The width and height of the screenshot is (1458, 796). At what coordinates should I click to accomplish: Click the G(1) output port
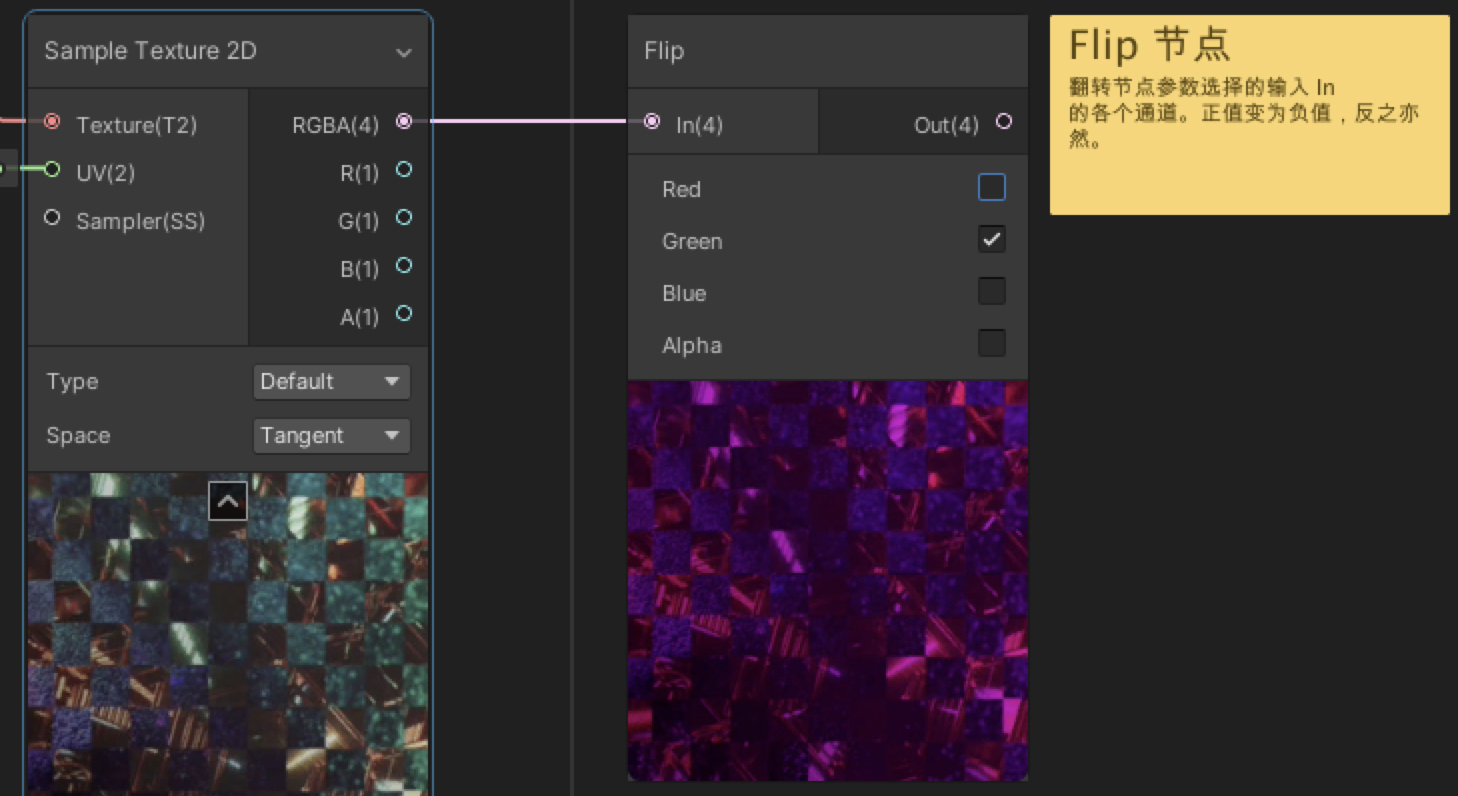404,218
